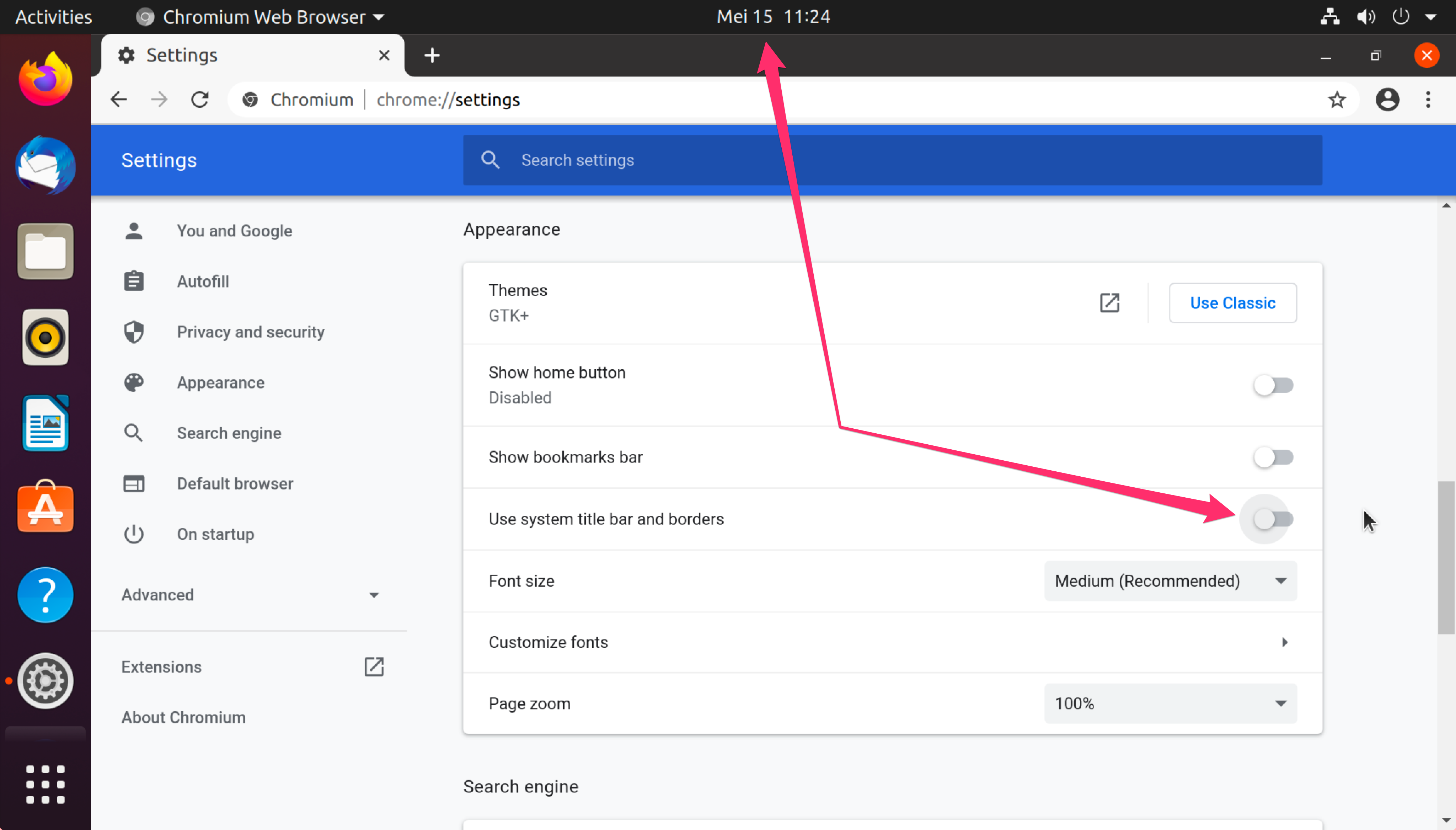The height and width of the screenshot is (830, 1456).
Task: Click the forward navigation arrow
Action: pos(159,100)
